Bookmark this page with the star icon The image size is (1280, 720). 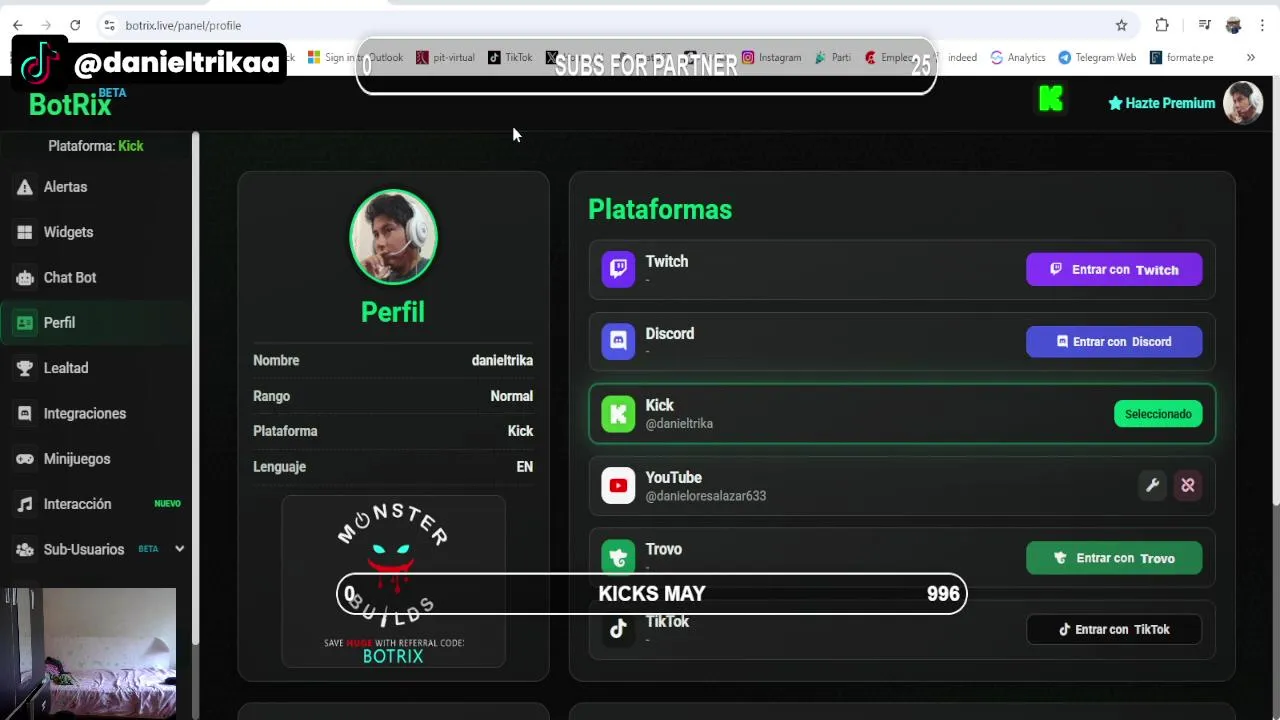[1121, 25]
